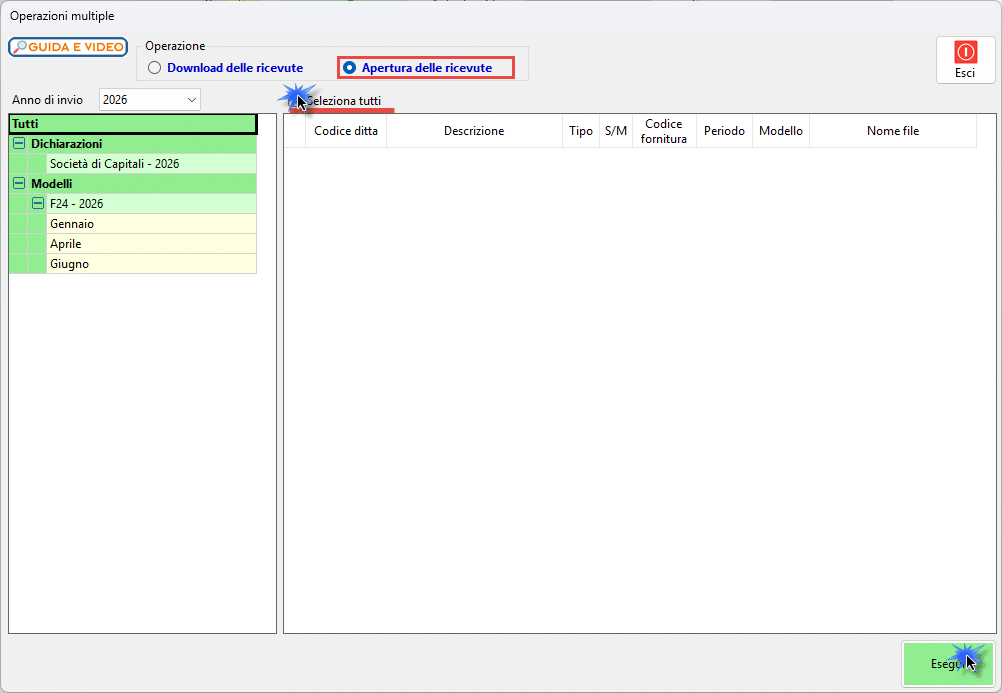Click the red Esci power icon
Screen dimensions: 1002x693
[965, 52]
